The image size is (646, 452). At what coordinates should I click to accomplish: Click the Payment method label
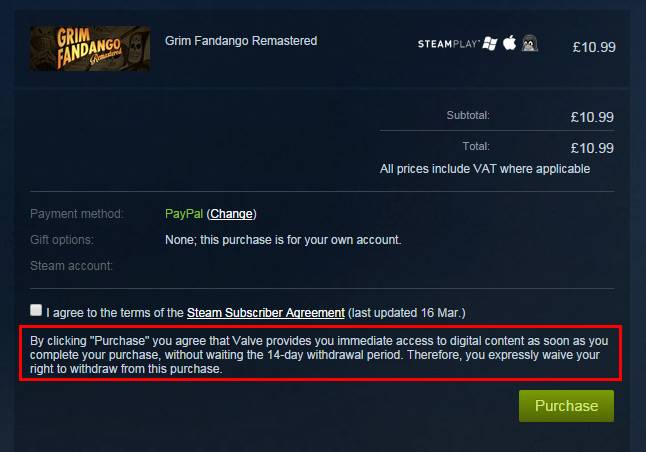pyautogui.click(x=77, y=214)
